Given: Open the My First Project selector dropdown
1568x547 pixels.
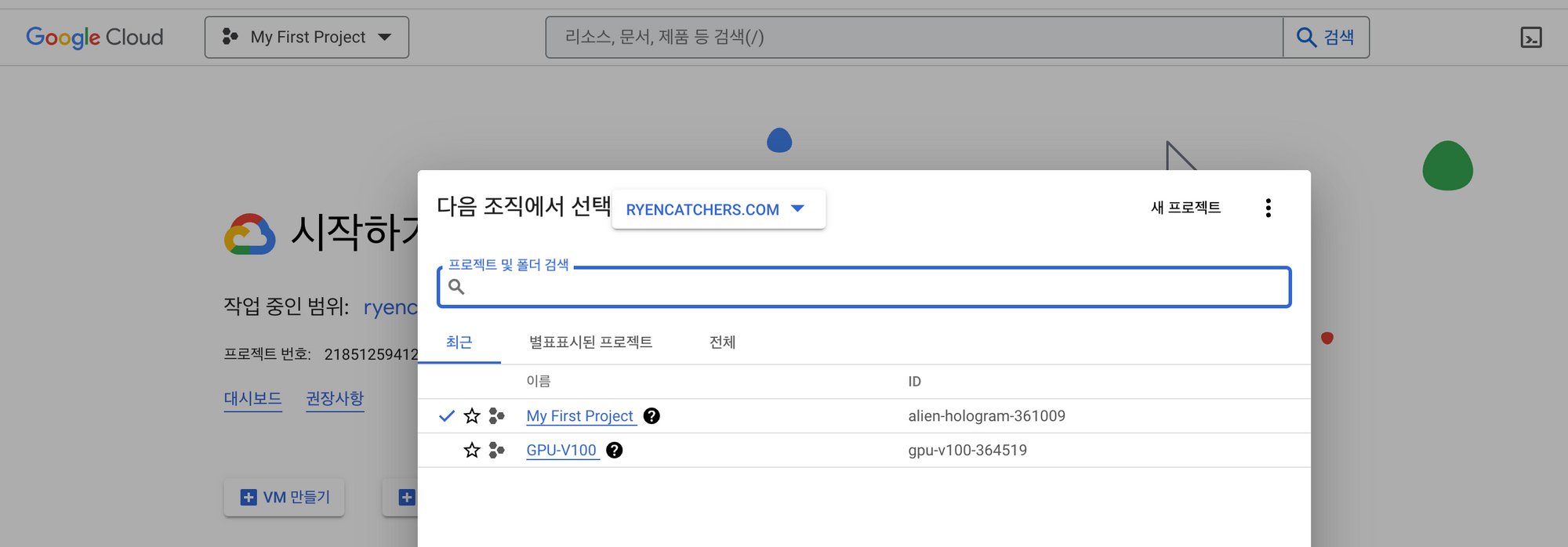Looking at the screenshot, I should coord(307,37).
